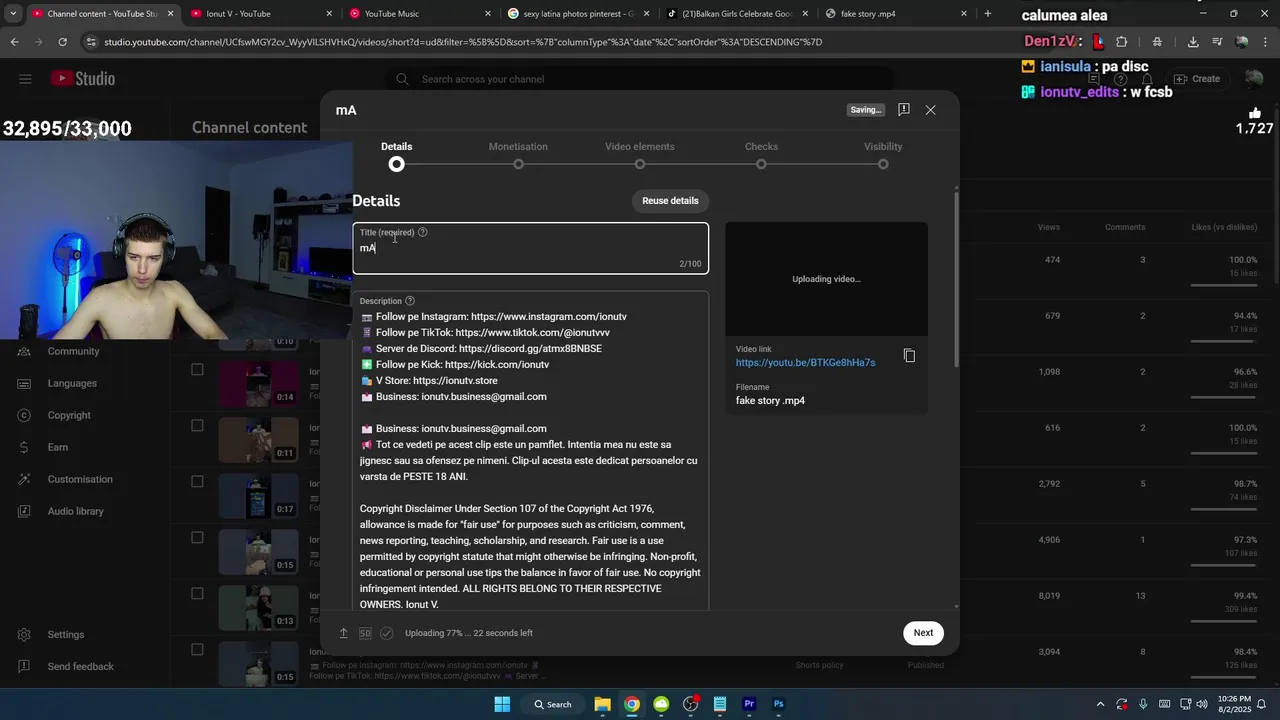Click Windows taskbar Search box
This screenshot has width=1280, height=720.
pyautogui.click(x=553, y=704)
